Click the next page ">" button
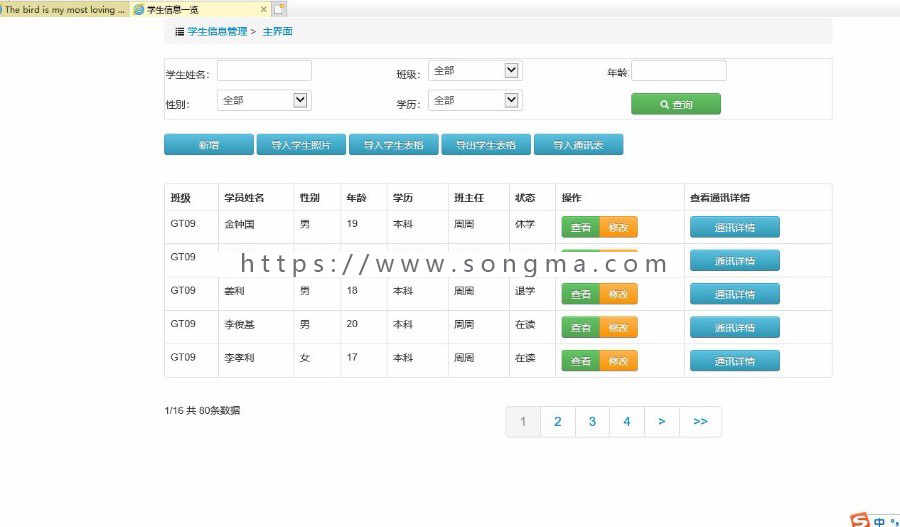The width and height of the screenshot is (900, 527). [662, 421]
